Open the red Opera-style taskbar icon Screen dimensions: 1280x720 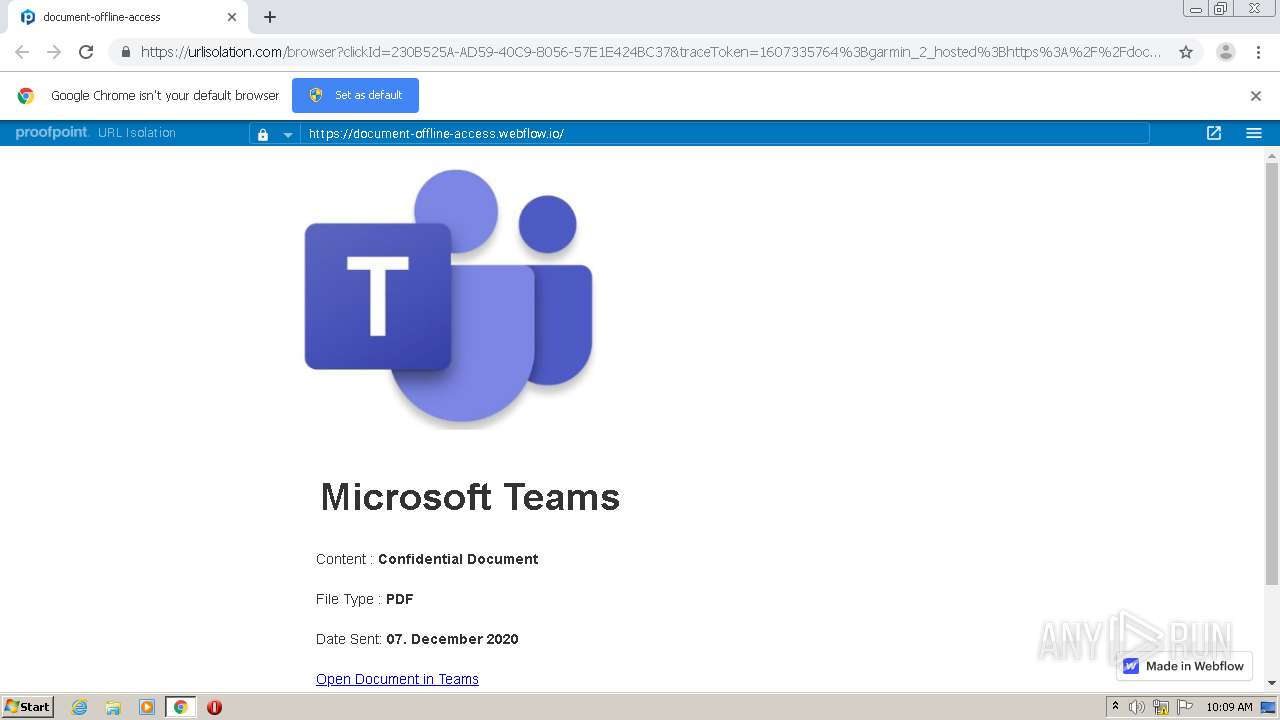coord(214,707)
